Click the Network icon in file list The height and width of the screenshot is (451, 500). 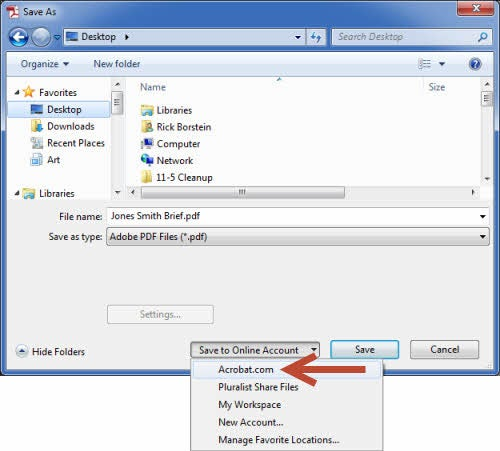pyautogui.click(x=147, y=160)
